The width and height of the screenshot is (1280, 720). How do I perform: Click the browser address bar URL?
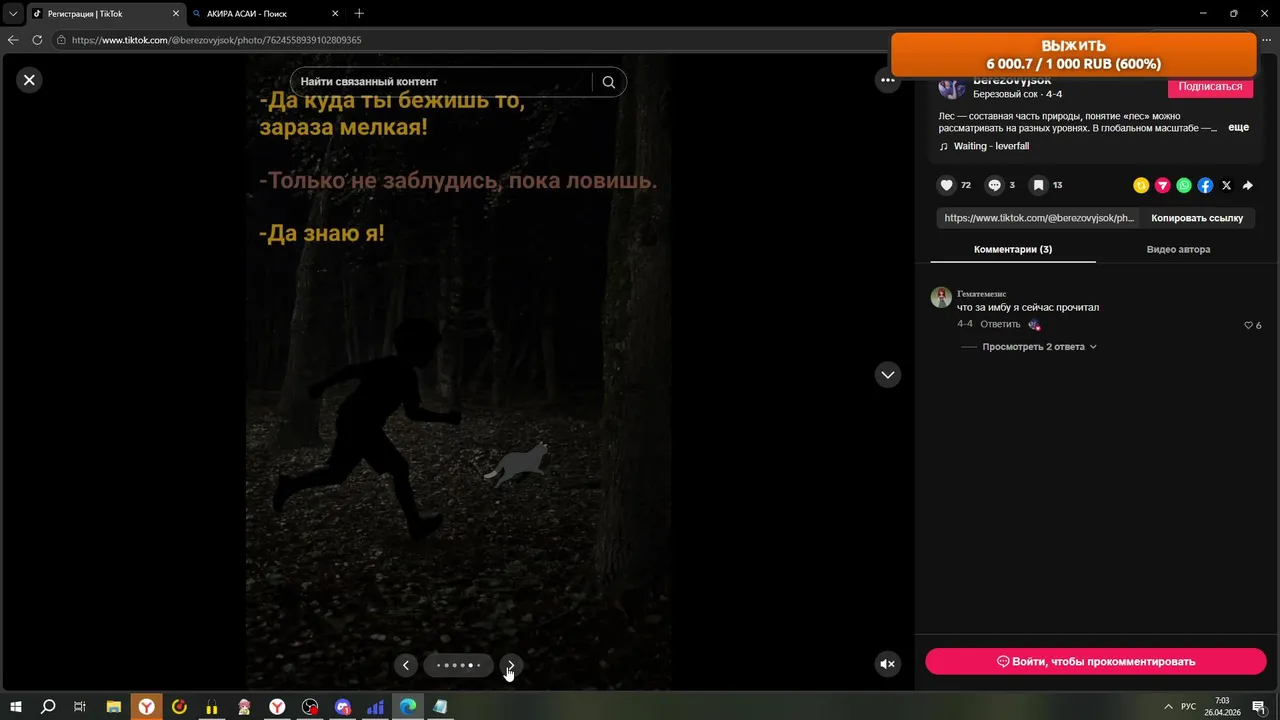pos(217,40)
